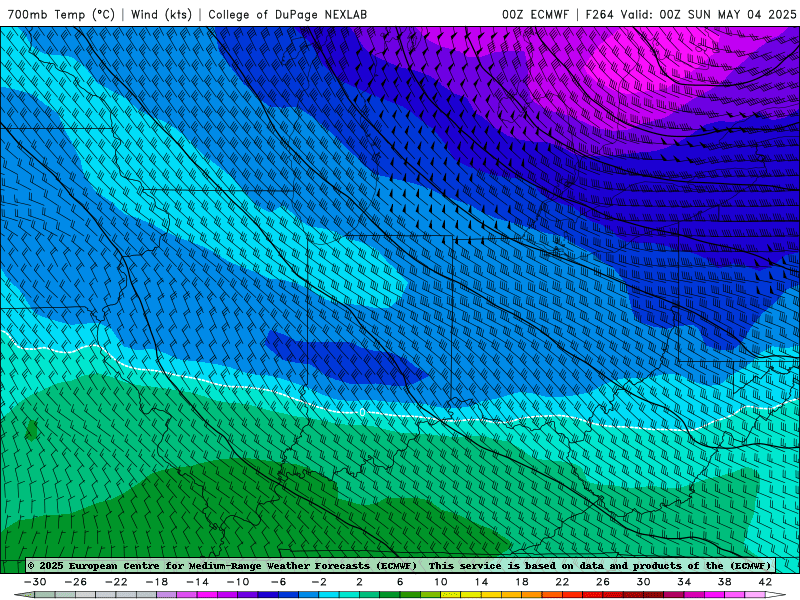
Task: Click the "Wind (kts)" header label
Action: pyautogui.click(x=161, y=14)
